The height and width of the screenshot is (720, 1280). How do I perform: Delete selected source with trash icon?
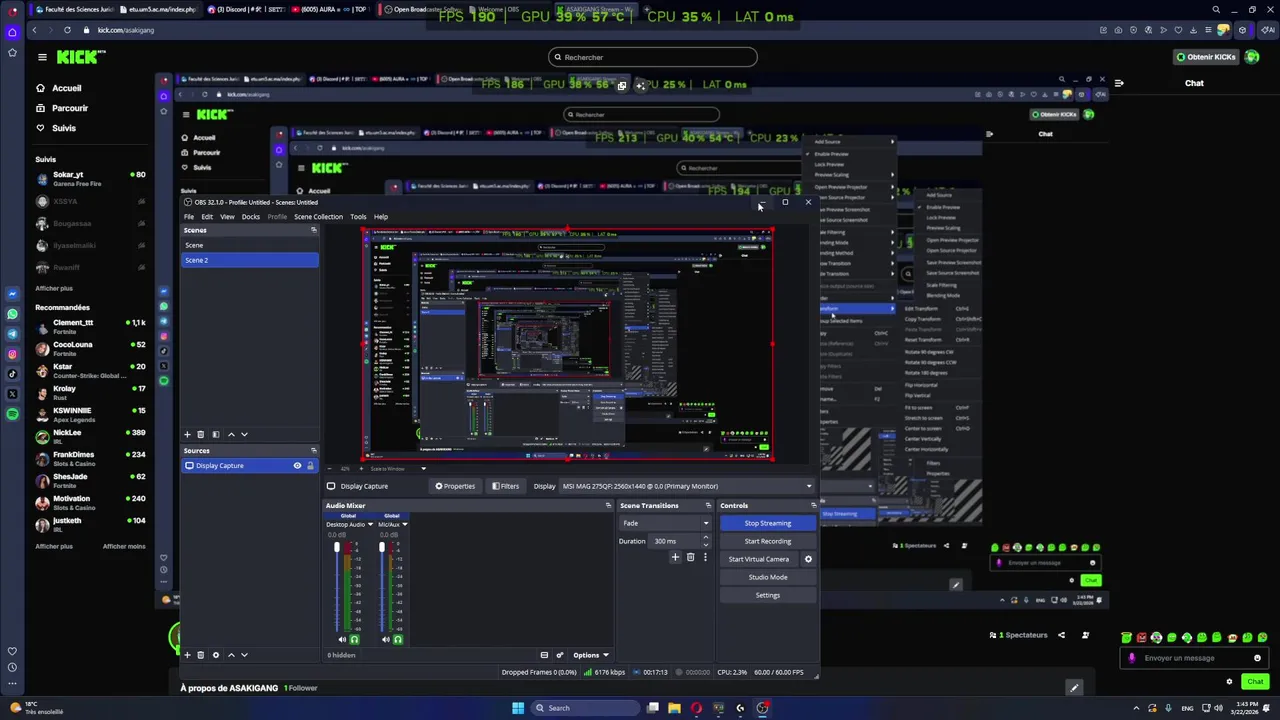(200, 655)
